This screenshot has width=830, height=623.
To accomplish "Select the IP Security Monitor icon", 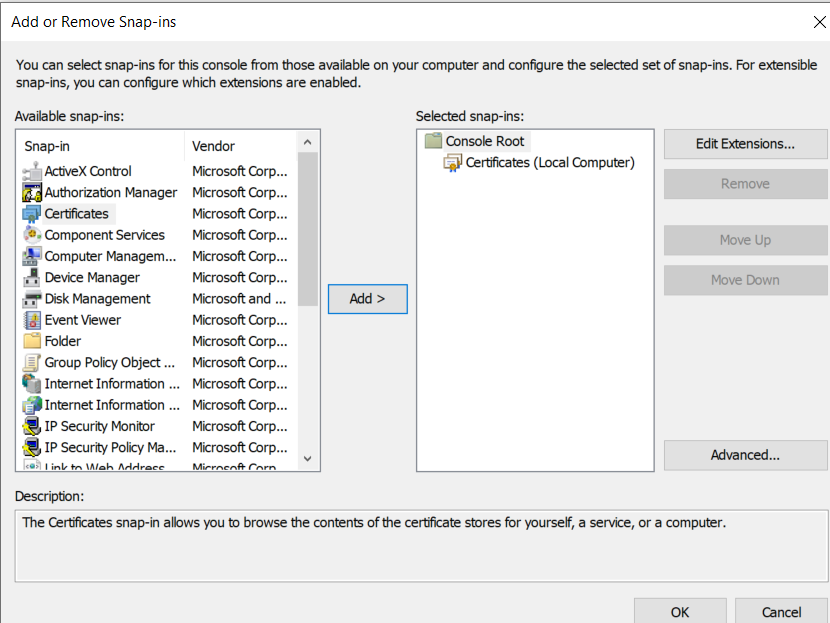I will pos(32,426).
